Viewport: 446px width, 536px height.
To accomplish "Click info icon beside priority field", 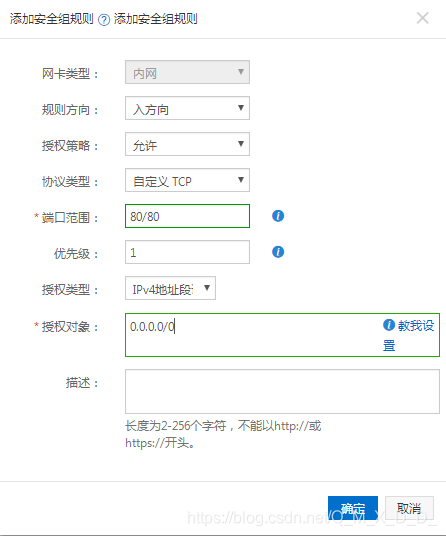I will (x=278, y=252).
